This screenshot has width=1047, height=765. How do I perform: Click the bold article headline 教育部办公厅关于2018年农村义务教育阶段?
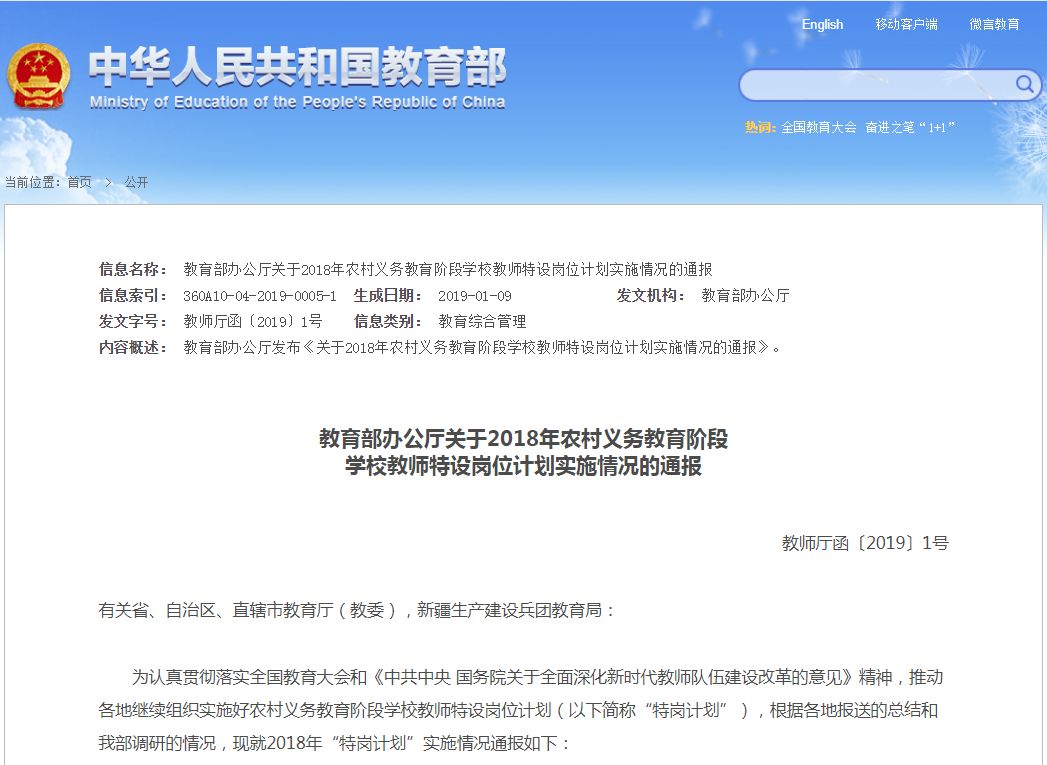524,439
